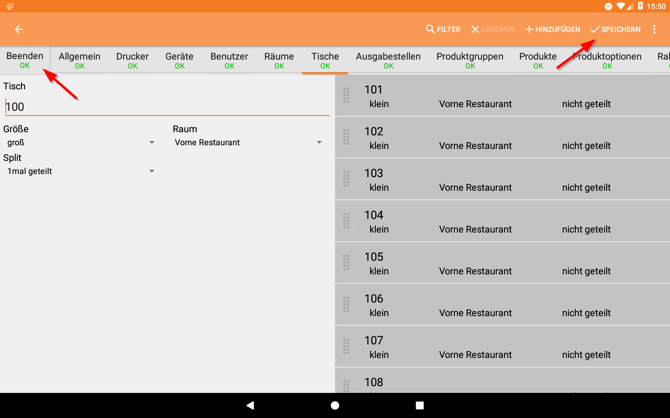Click the drag handle beside table 105
670x418 pixels.
click(x=346, y=263)
